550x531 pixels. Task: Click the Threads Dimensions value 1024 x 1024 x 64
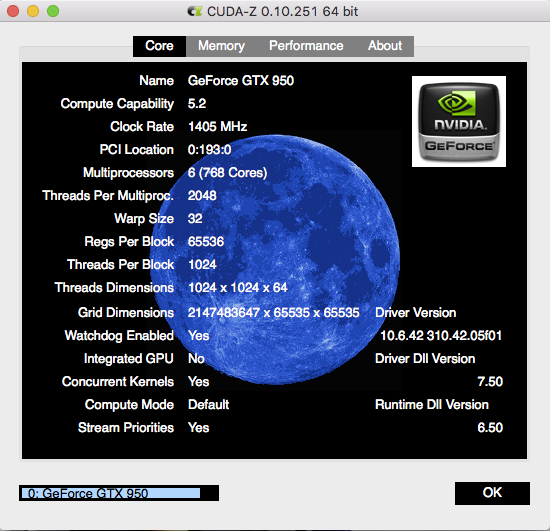click(238, 288)
